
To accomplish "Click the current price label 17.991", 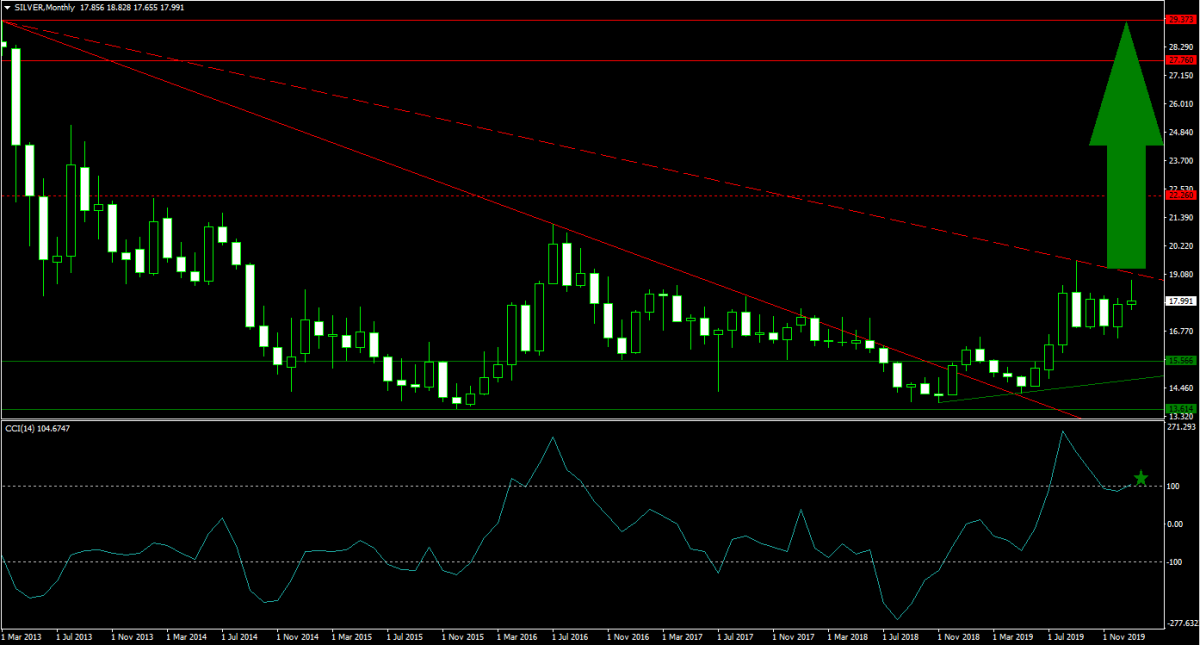I will point(1181,301).
